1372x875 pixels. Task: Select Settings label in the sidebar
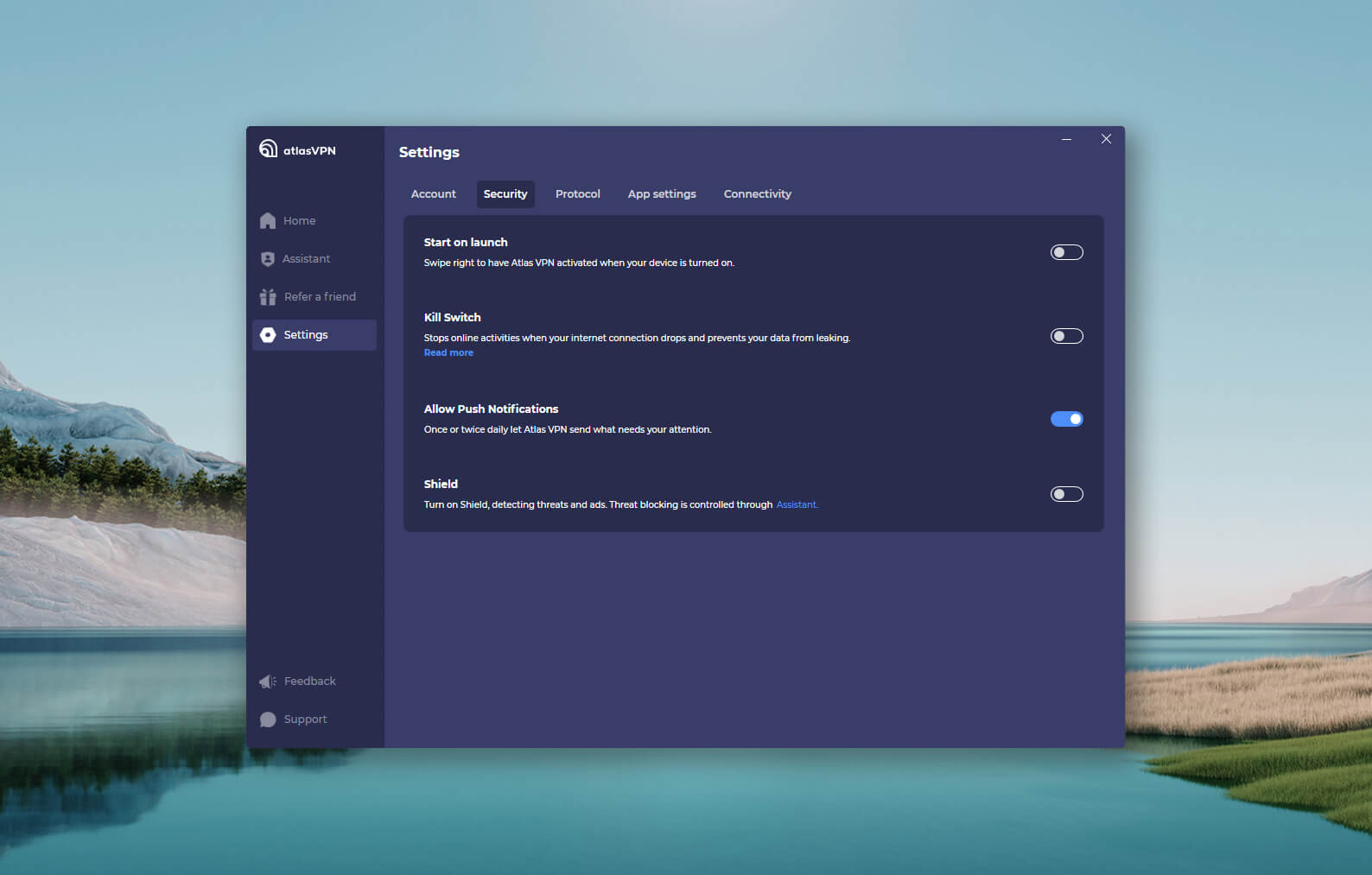306,335
